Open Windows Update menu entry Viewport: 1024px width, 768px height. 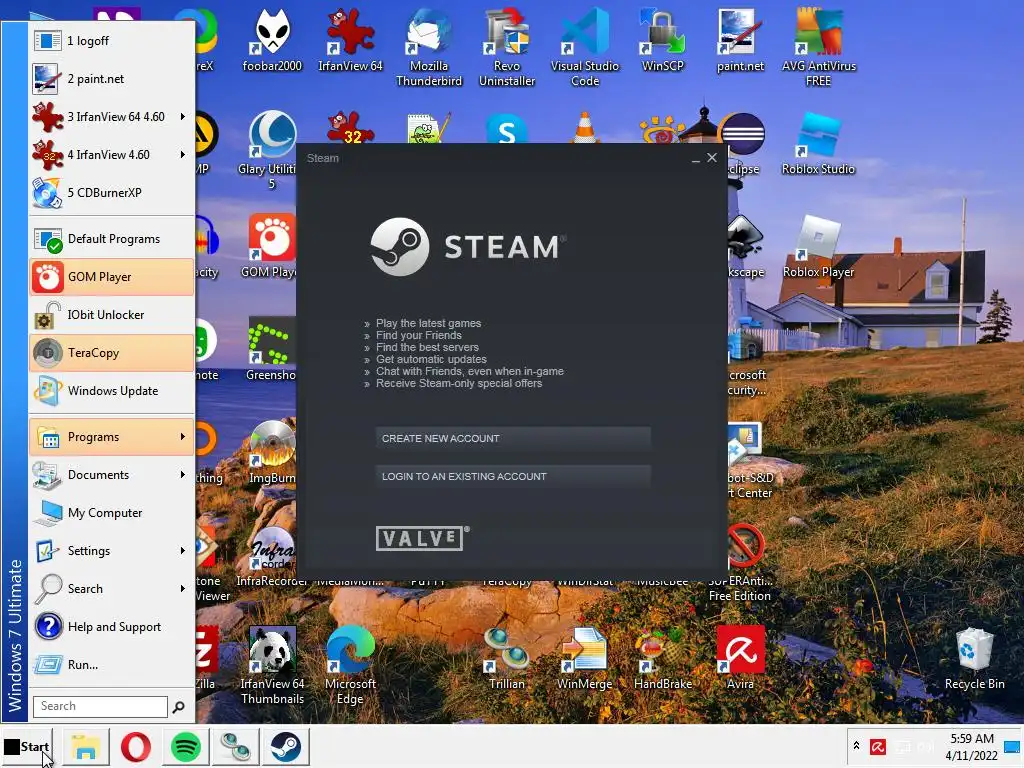[112, 391]
